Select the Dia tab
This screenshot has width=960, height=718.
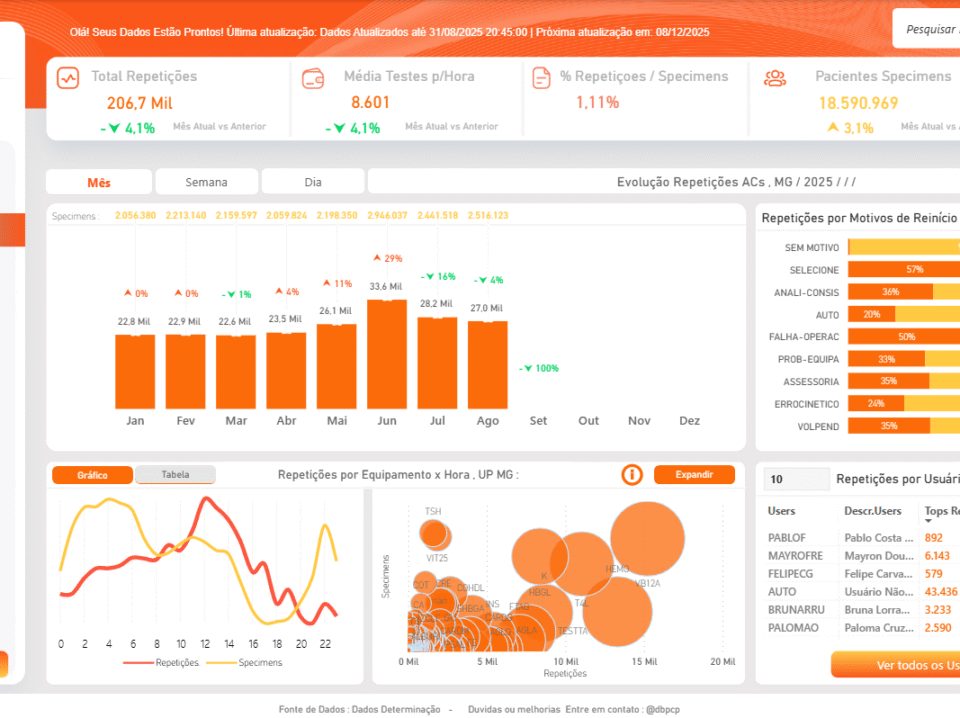(313, 182)
